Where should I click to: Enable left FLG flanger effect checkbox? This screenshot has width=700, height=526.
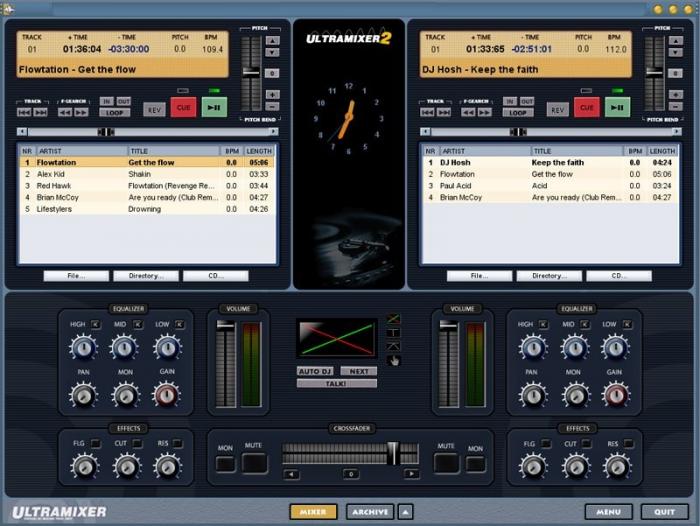click(96, 444)
